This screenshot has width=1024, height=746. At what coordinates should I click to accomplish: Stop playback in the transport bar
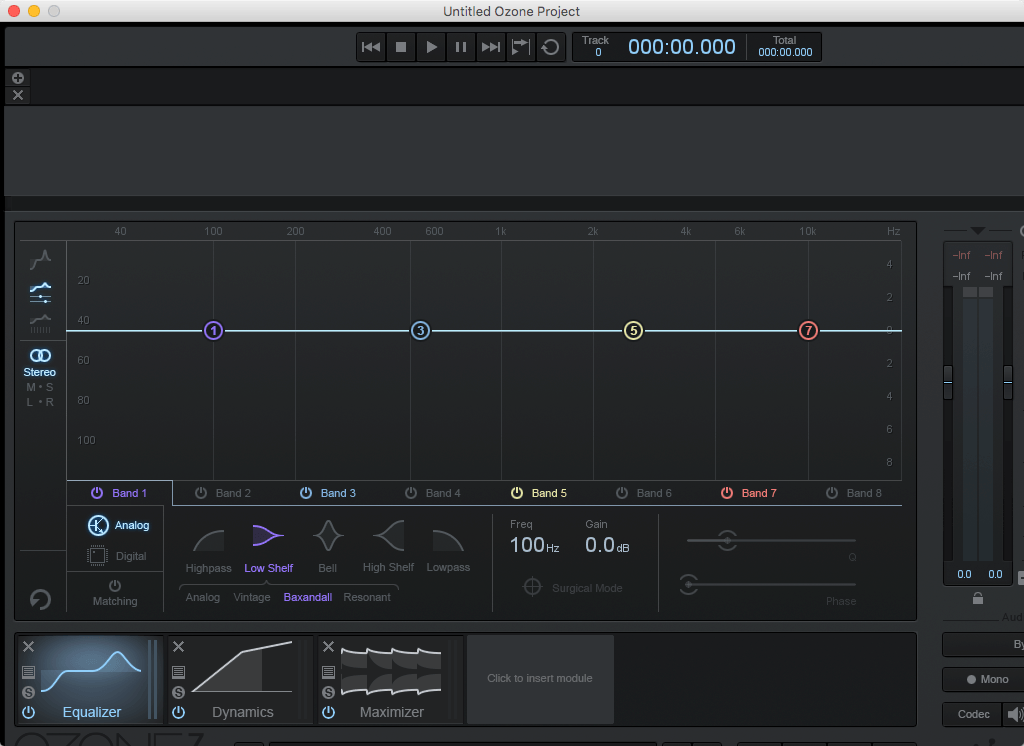pos(401,47)
